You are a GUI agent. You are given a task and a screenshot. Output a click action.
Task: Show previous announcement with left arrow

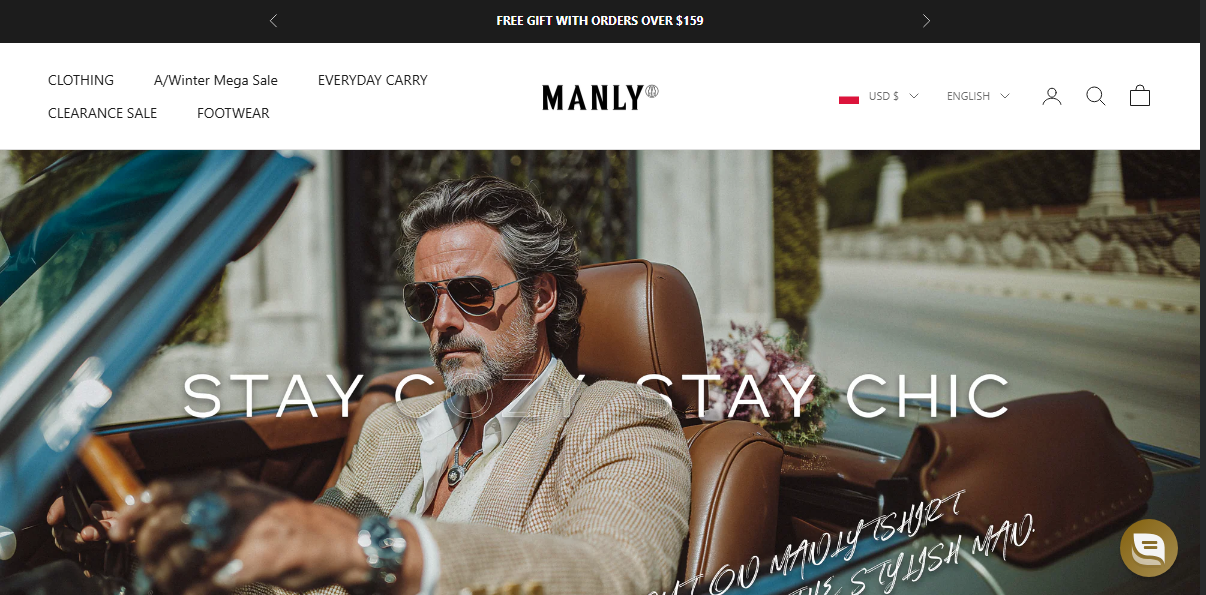(273, 20)
